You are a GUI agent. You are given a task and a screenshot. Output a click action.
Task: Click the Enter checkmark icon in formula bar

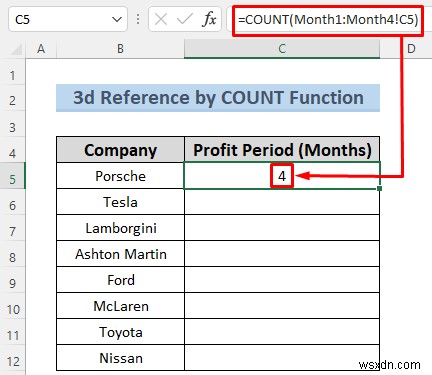point(184,19)
